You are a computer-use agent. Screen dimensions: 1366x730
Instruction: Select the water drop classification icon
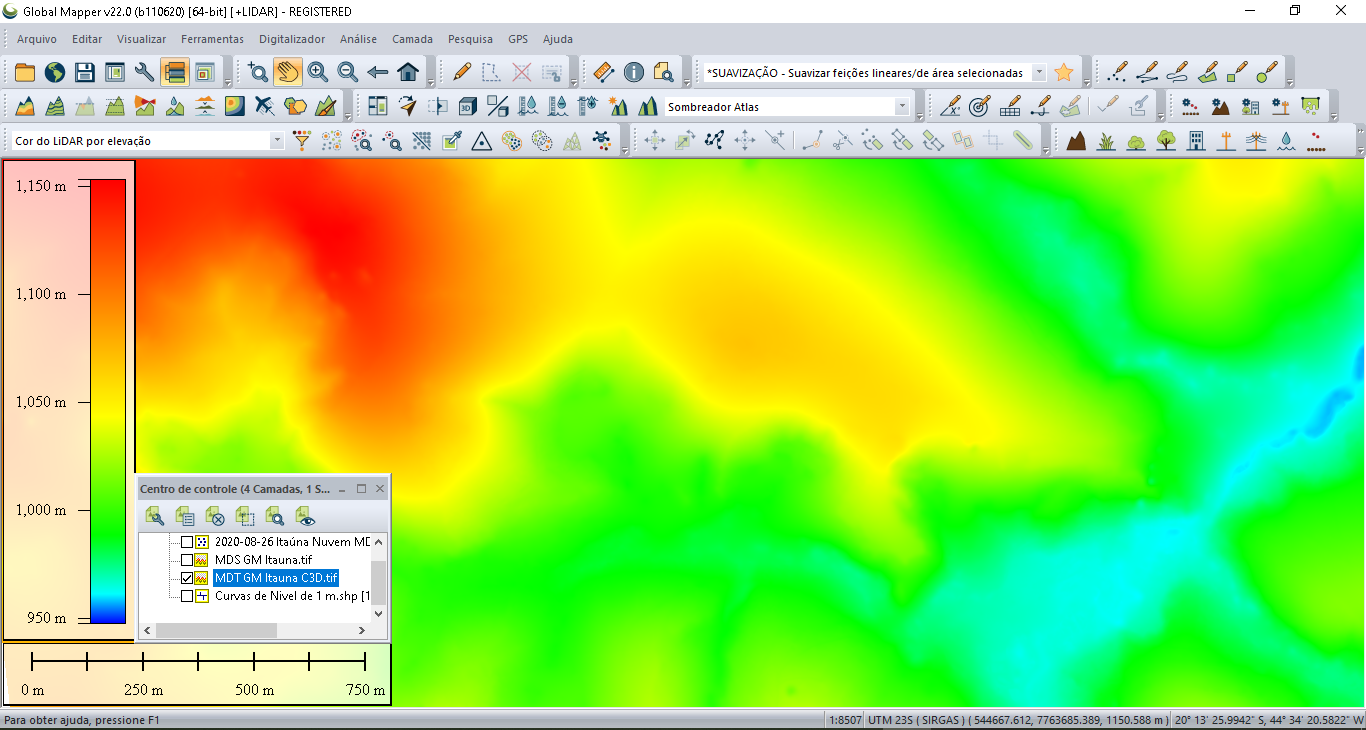pos(1286,141)
